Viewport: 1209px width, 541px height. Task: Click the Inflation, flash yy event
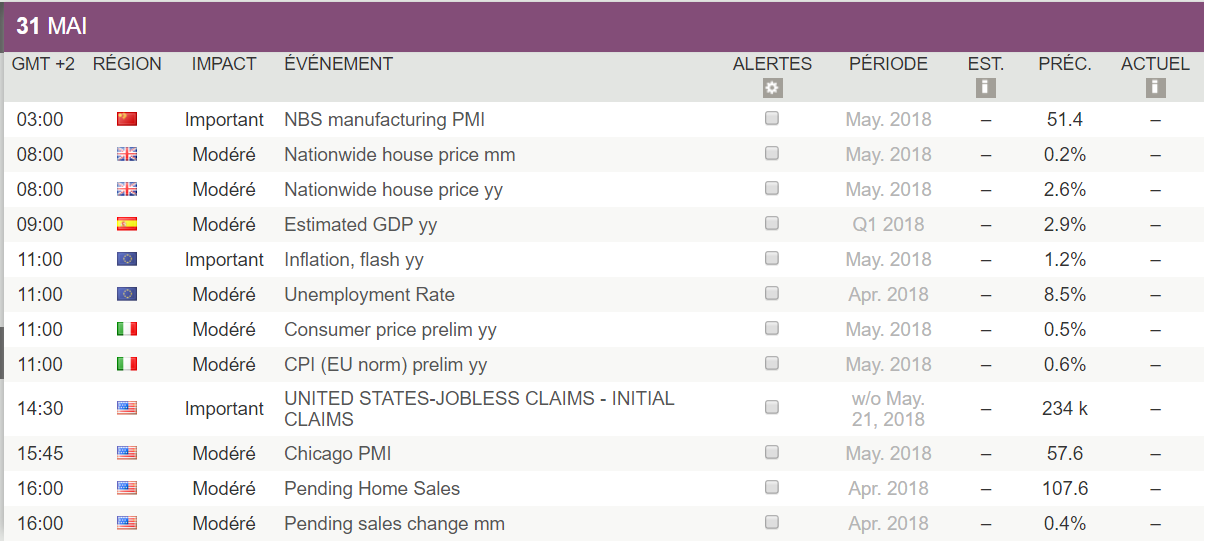coord(353,260)
